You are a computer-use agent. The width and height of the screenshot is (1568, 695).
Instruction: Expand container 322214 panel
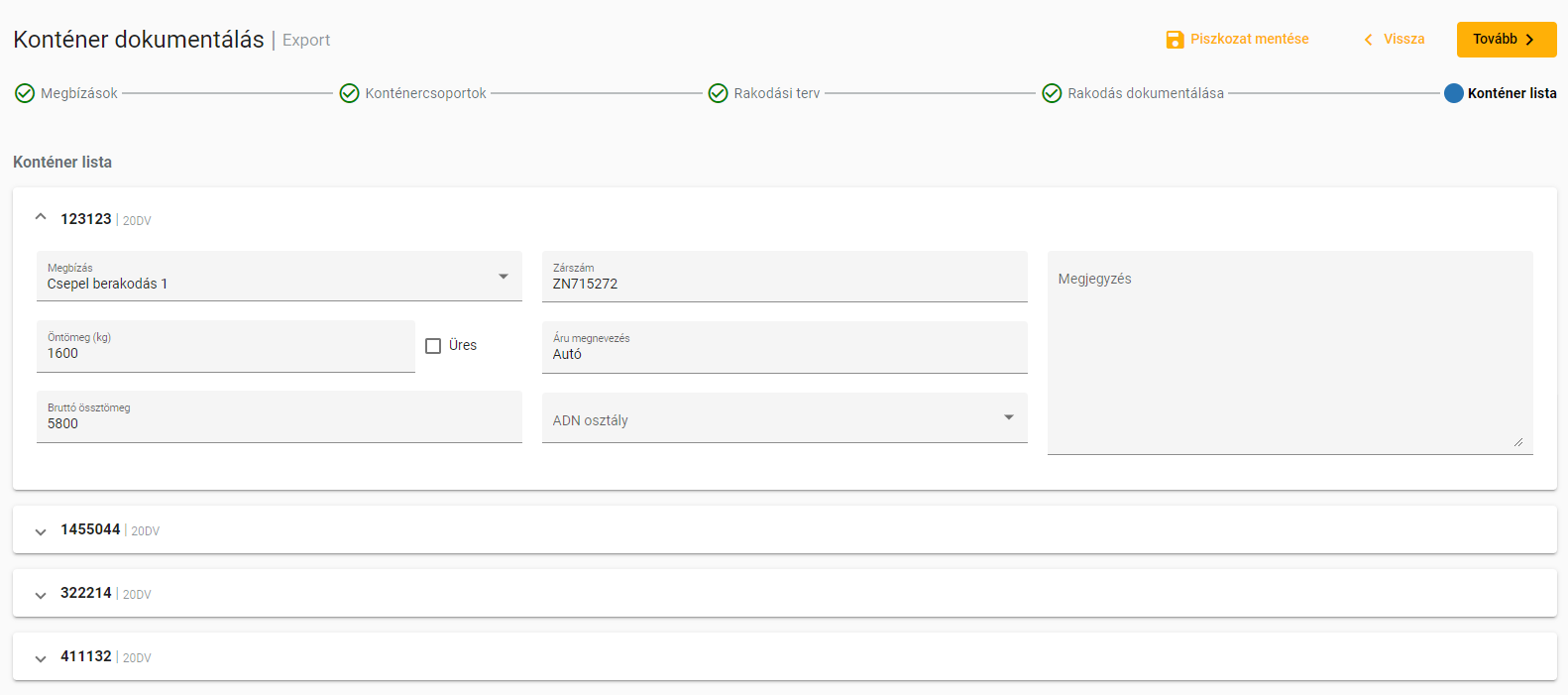pos(41,595)
